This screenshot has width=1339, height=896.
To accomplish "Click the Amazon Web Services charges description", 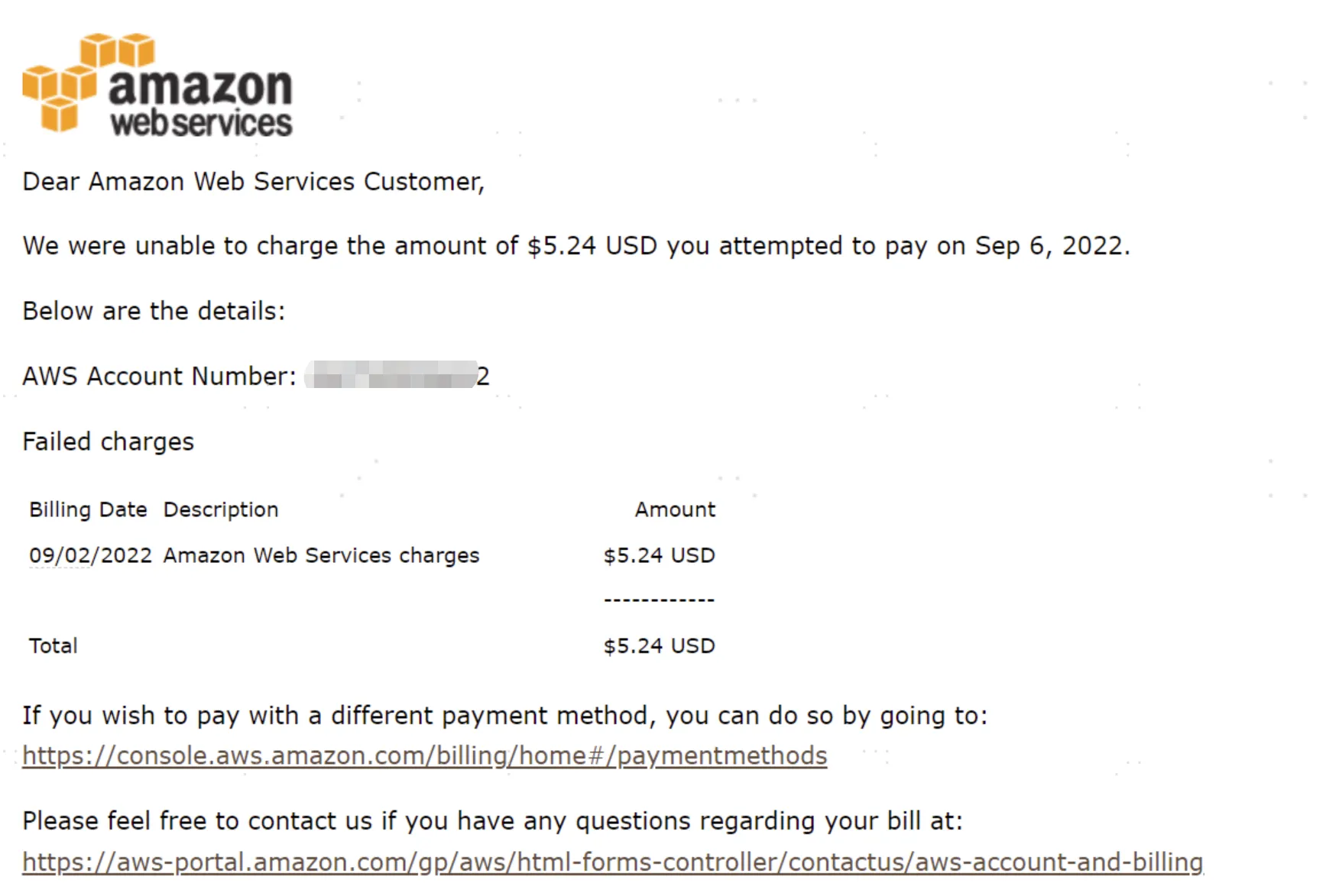I will pos(321,555).
